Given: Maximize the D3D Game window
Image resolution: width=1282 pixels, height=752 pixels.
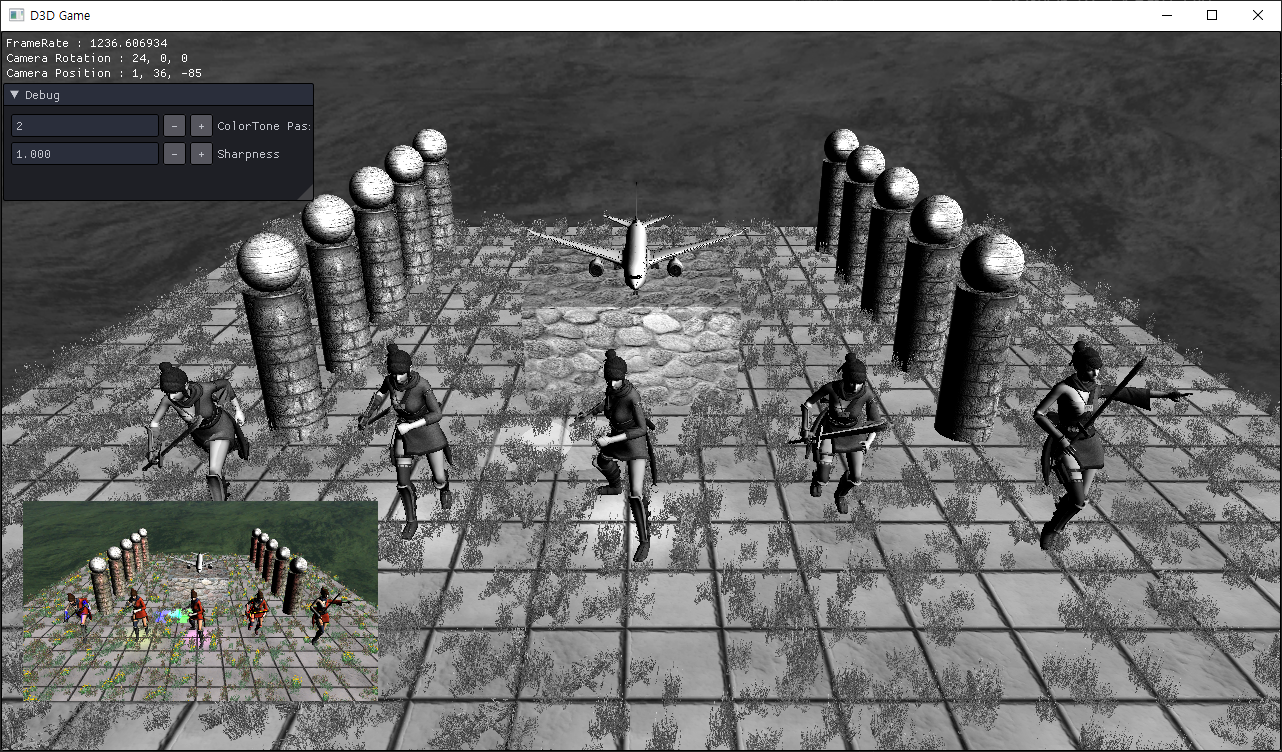Looking at the screenshot, I should coord(1212,15).
